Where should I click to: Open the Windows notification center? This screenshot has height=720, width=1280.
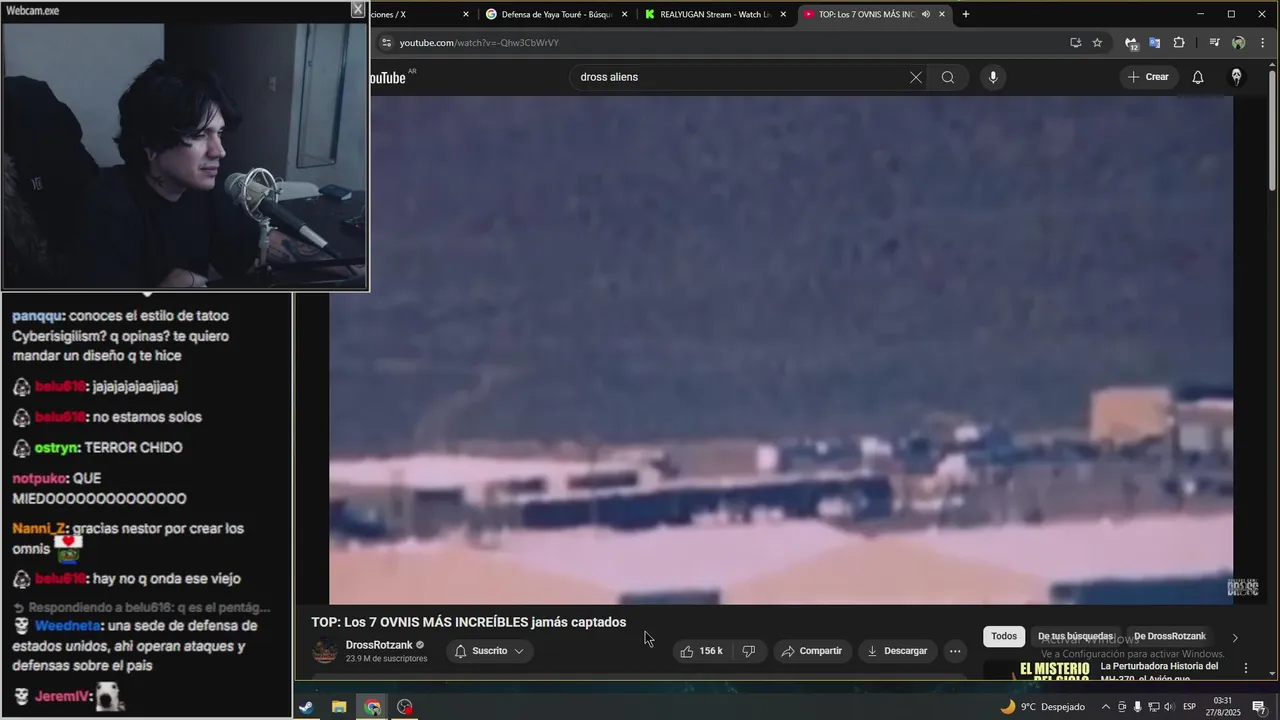[x=1259, y=707]
